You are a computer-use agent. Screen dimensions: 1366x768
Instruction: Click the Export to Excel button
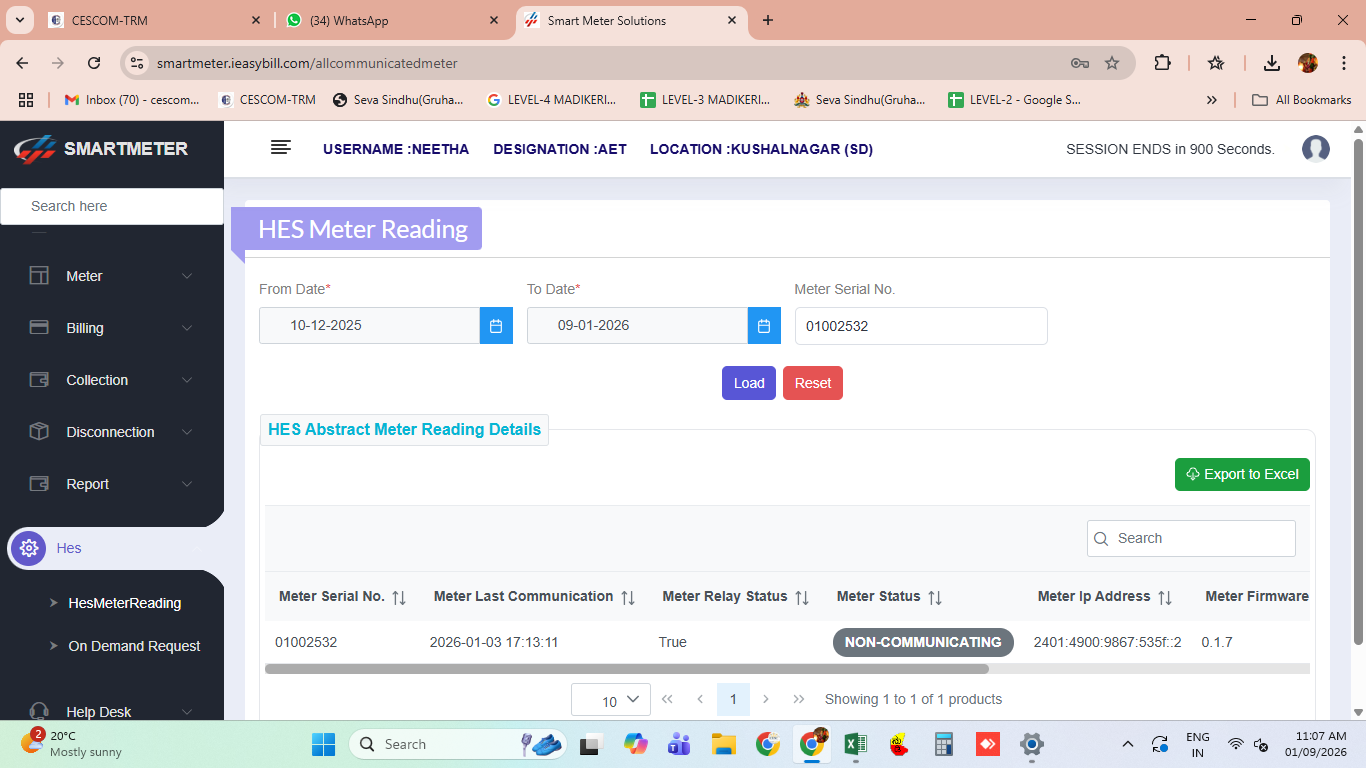tap(1242, 474)
